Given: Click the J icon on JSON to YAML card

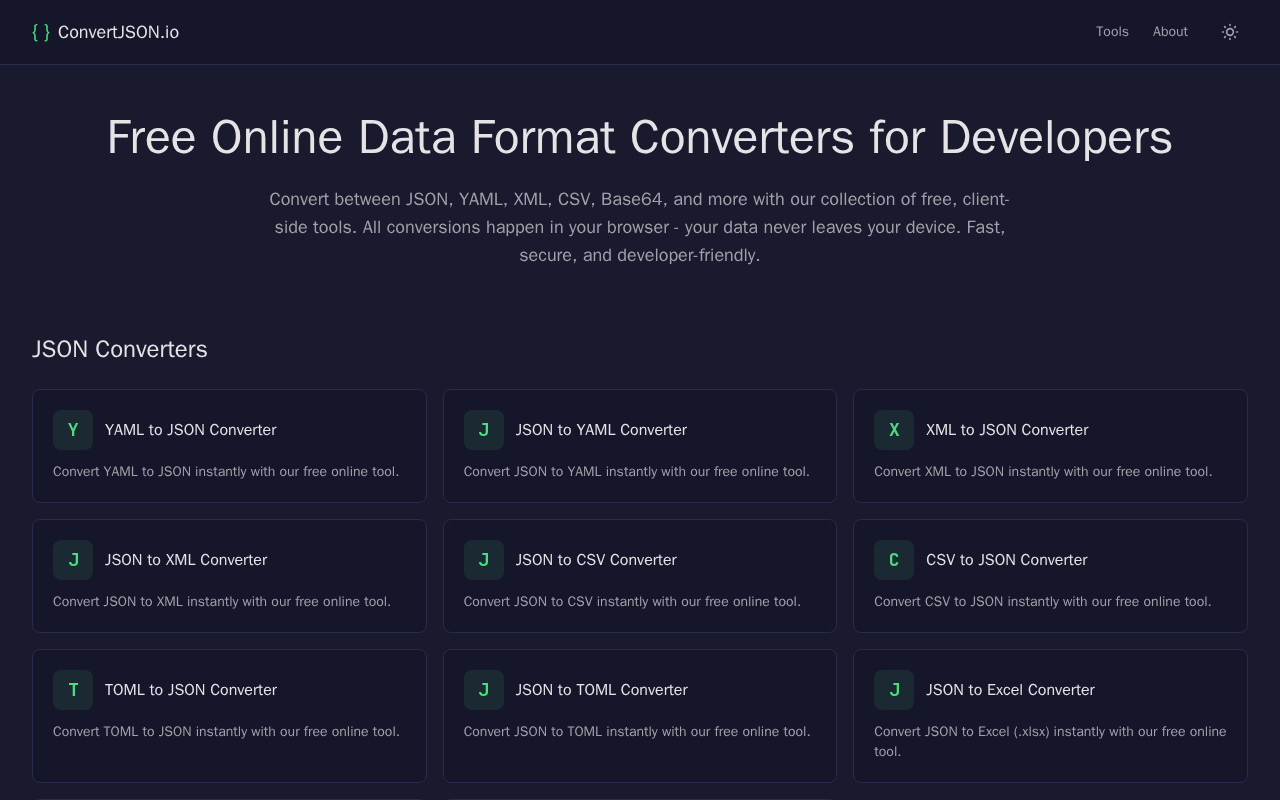Looking at the screenshot, I should click(x=484, y=430).
